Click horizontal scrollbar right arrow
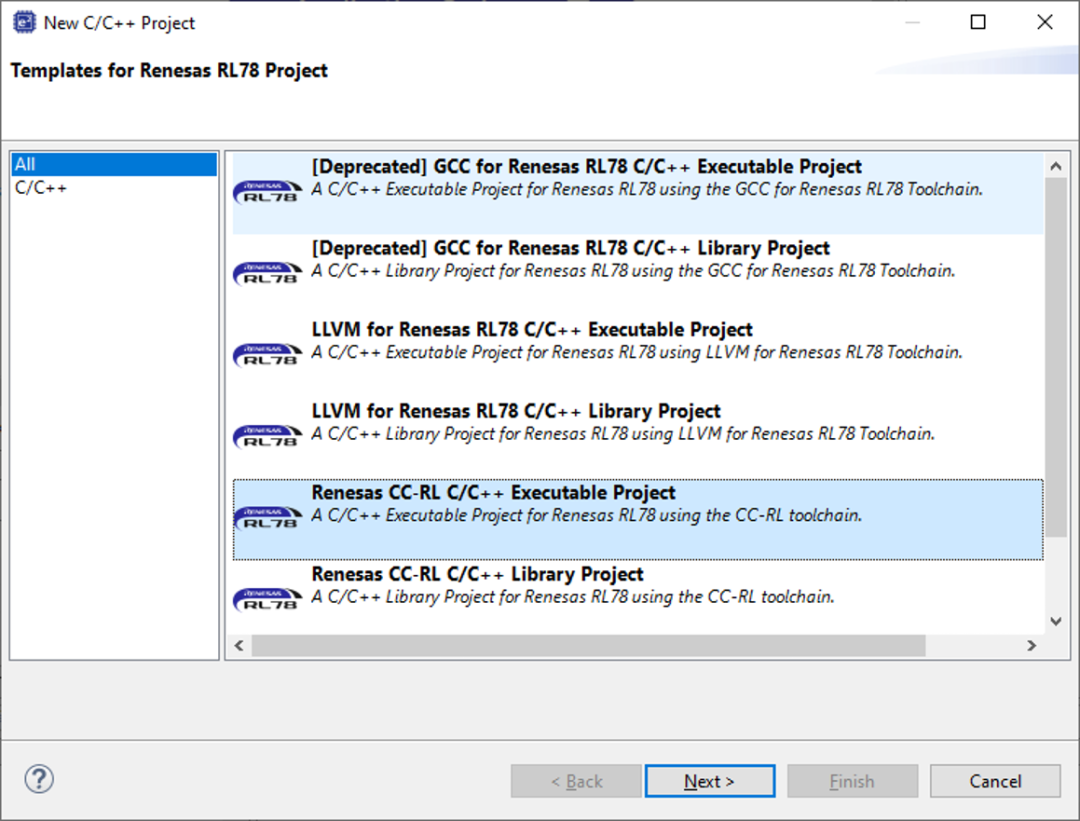This screenshot has height=821, width=1080. pyautogui.click(x=1031, y=645)
